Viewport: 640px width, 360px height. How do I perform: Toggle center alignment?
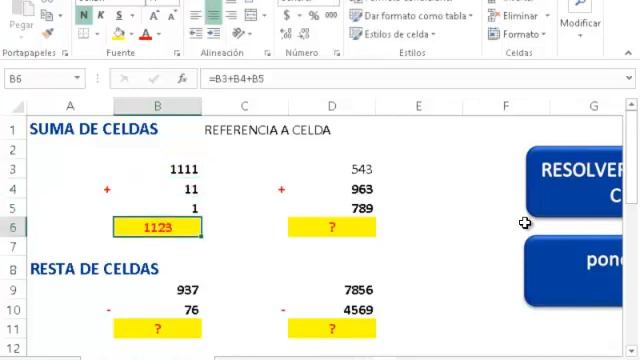(x=213, y=16)
